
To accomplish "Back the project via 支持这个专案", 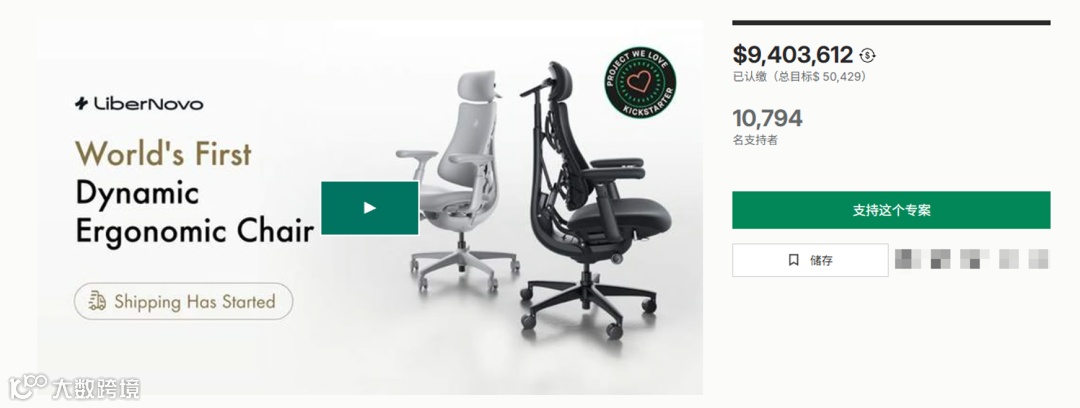I will coord(891,210).
